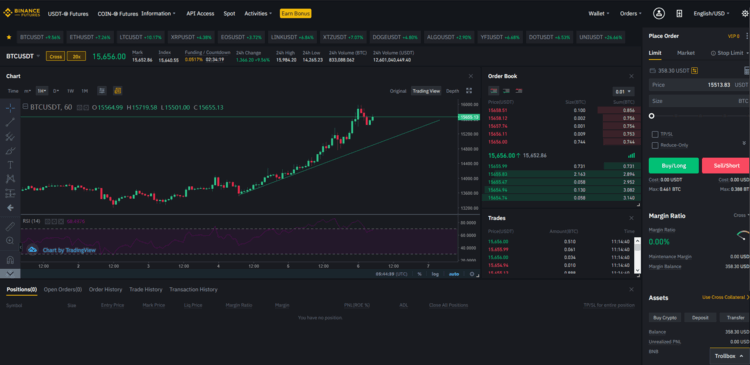Image resolution: width=750 pixels, height=365 pixels.
Task: Select the ruler measure tool
Action: tap(10, 226)
